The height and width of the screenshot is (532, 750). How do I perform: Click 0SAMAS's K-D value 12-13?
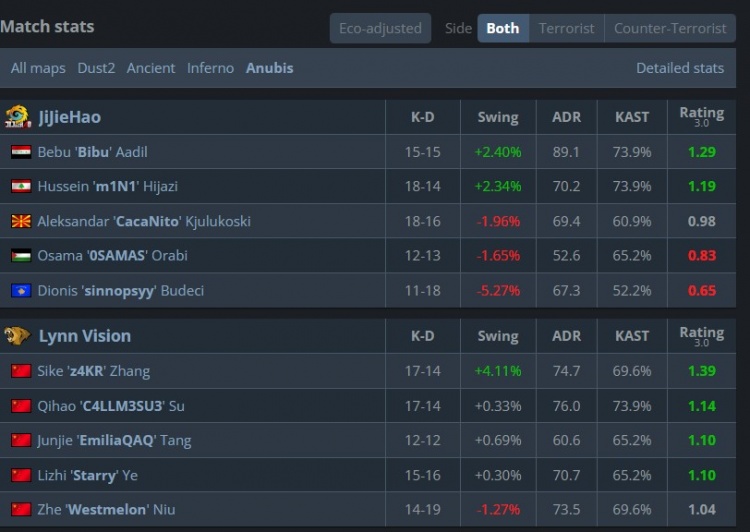pyautogui.click(x=423, y=255)
